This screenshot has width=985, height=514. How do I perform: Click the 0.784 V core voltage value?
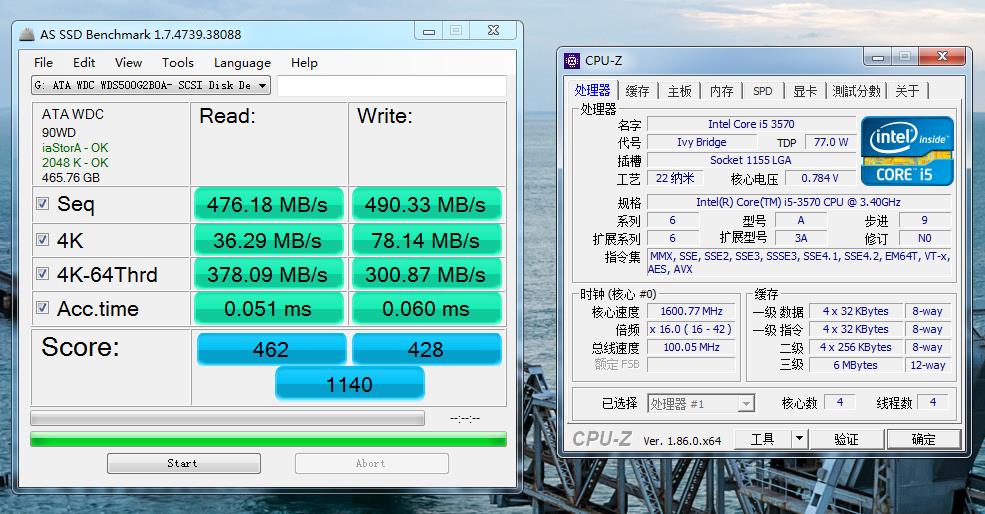point(820,178)
